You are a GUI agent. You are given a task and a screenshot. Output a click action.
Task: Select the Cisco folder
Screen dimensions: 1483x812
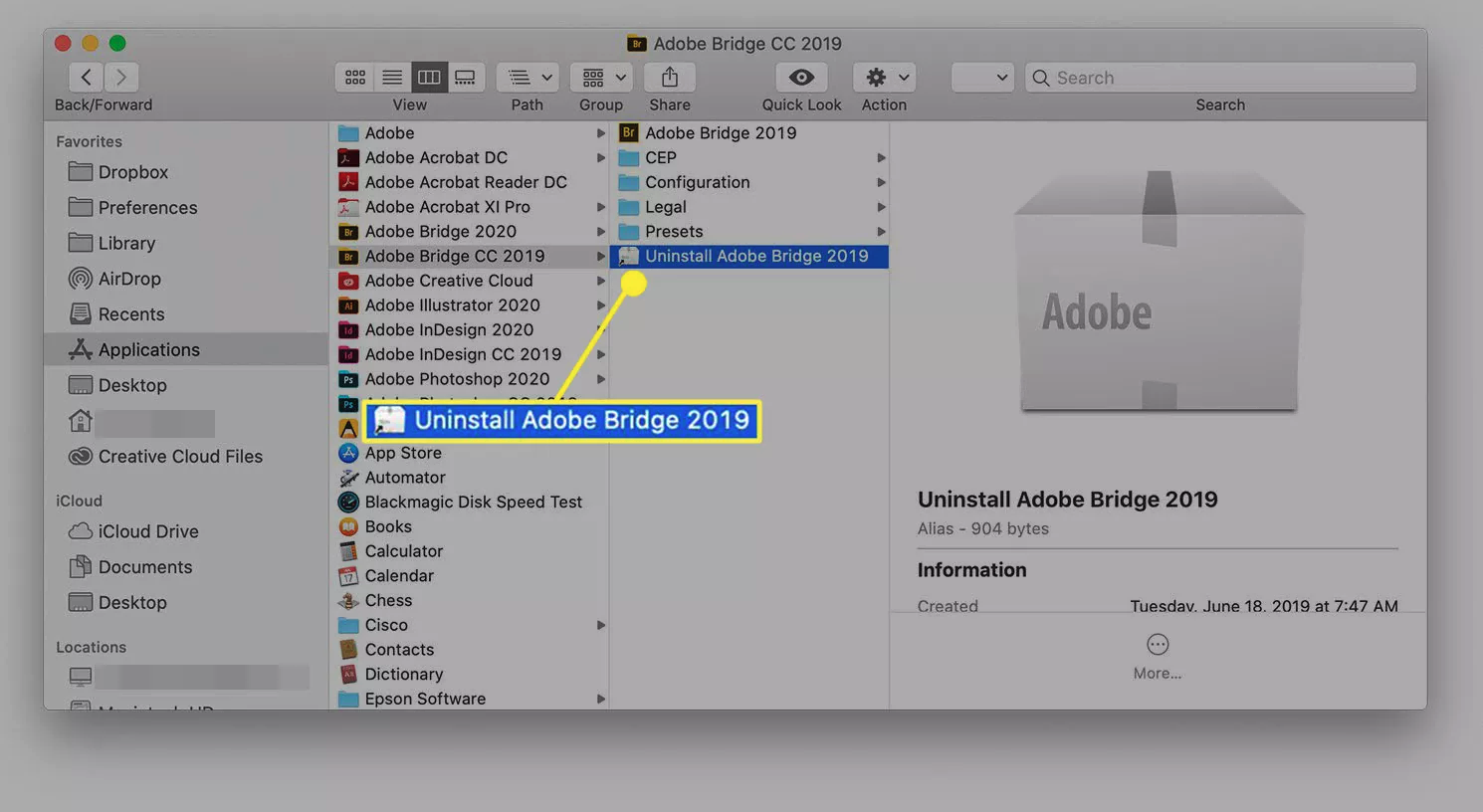[x=468, y=625]
